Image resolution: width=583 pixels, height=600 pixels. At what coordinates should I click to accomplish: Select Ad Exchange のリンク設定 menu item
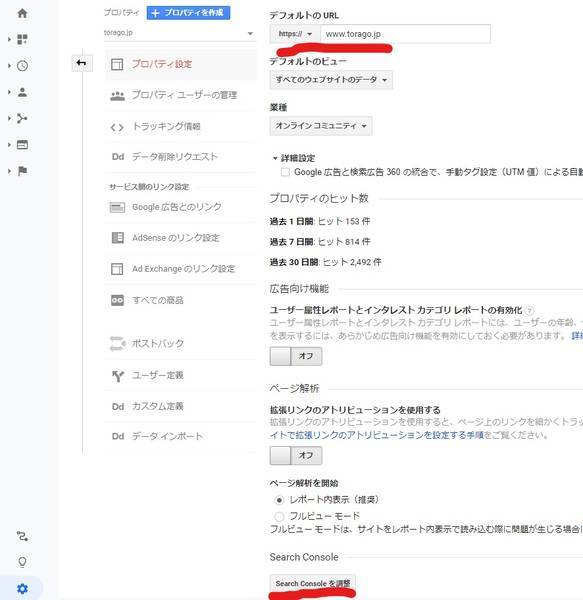click(x=180, y=269)
